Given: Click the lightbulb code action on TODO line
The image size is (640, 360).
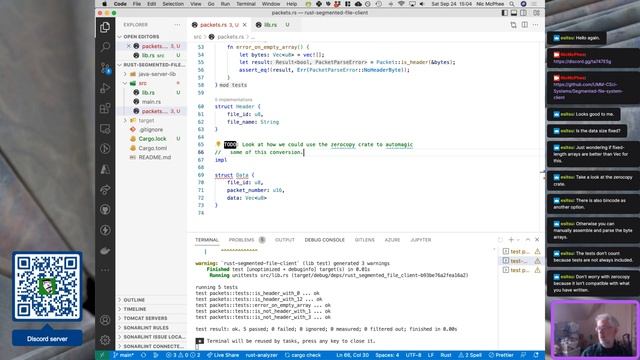Looking at the screenshot, I should [x=218, y=144].
